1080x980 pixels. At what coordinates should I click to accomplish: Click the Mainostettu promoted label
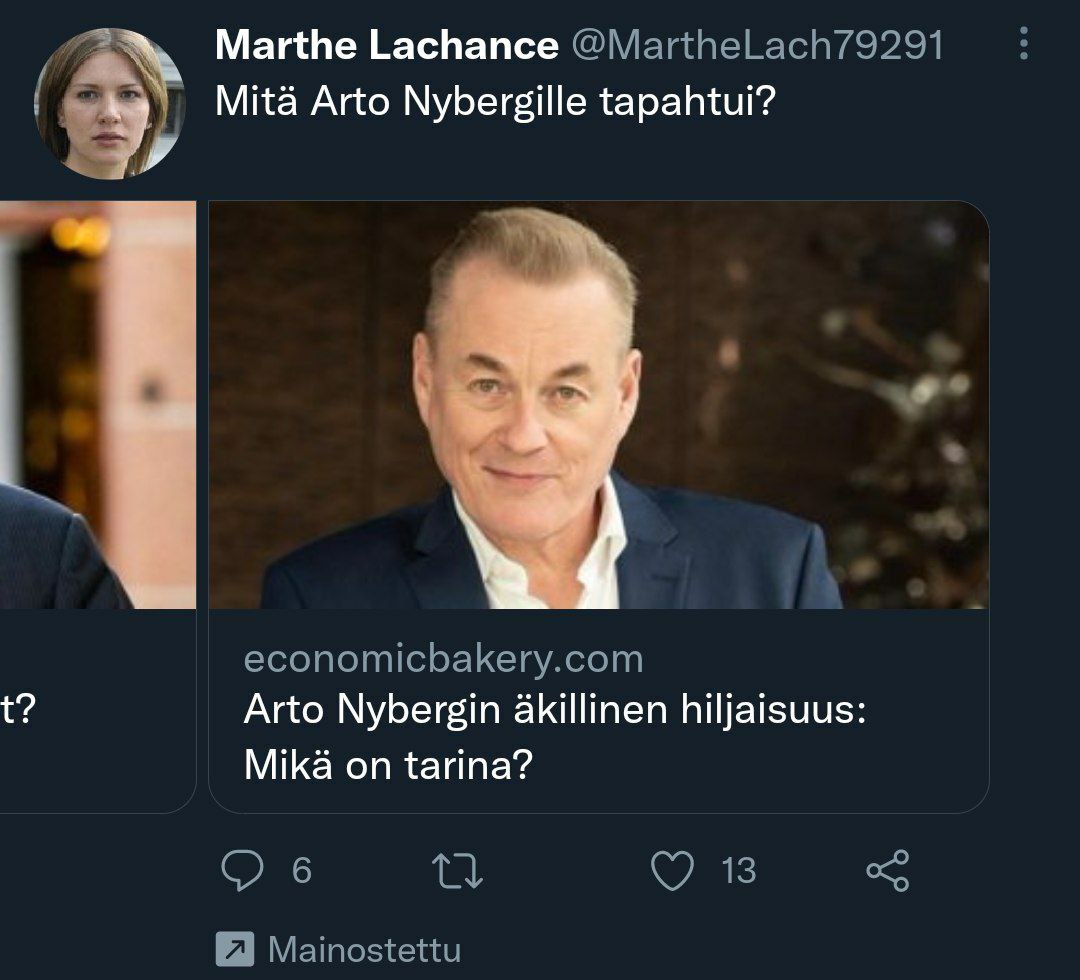(x=364, y=949)
